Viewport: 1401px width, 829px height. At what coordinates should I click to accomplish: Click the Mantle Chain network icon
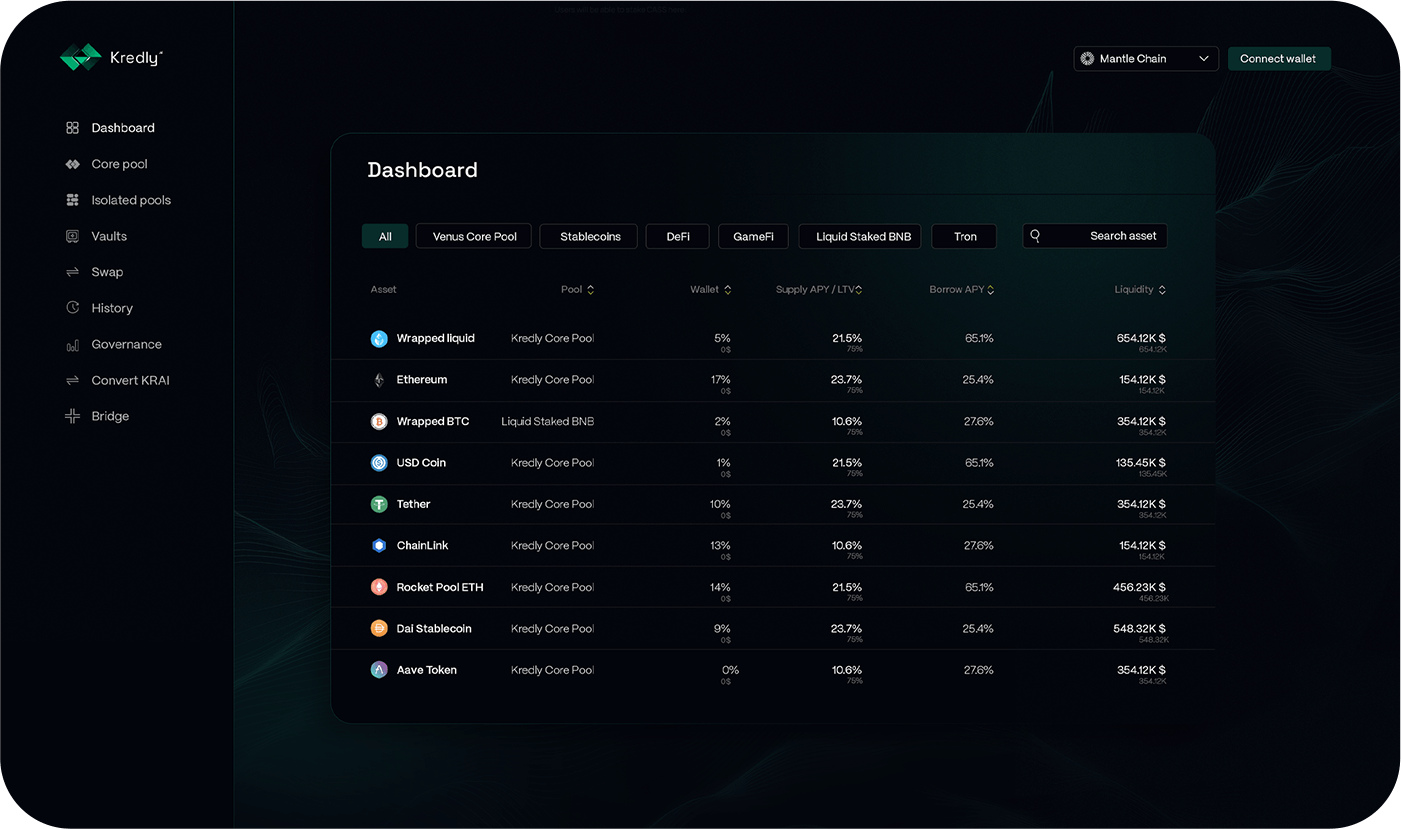1087,59
